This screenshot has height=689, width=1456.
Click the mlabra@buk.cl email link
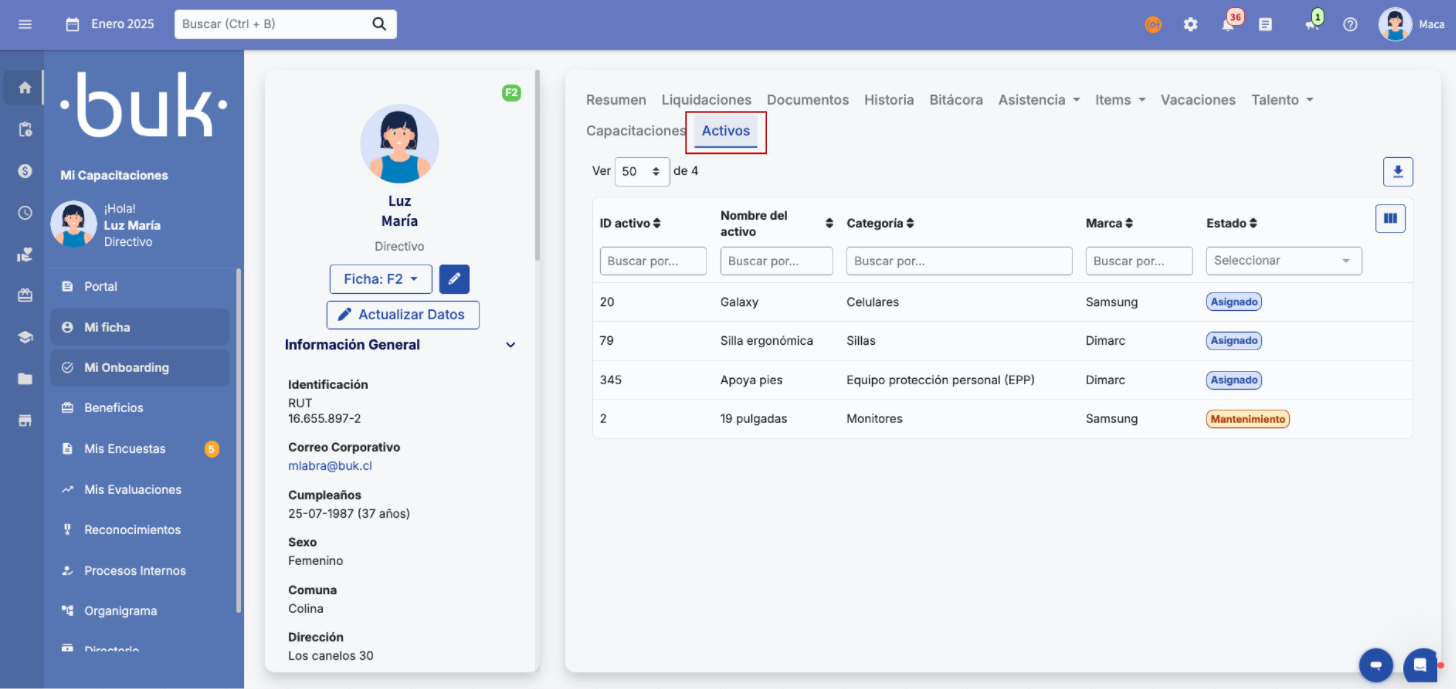pyautogui.click(x=330, y=466)
